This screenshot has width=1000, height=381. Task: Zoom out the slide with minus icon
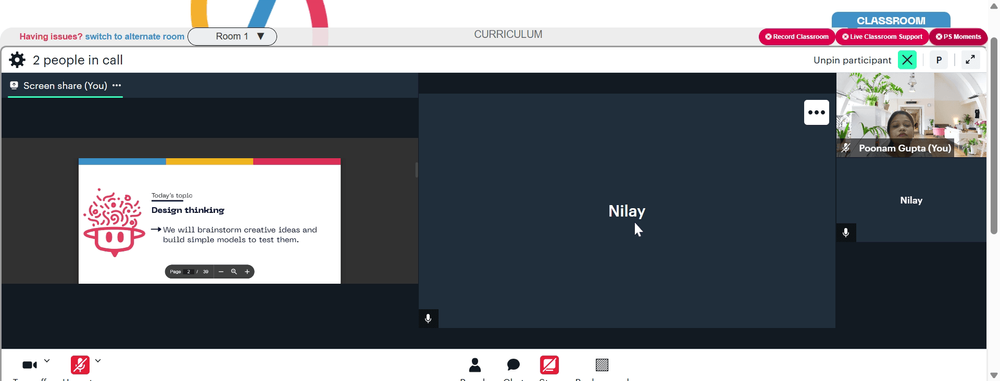coord(221,272)
